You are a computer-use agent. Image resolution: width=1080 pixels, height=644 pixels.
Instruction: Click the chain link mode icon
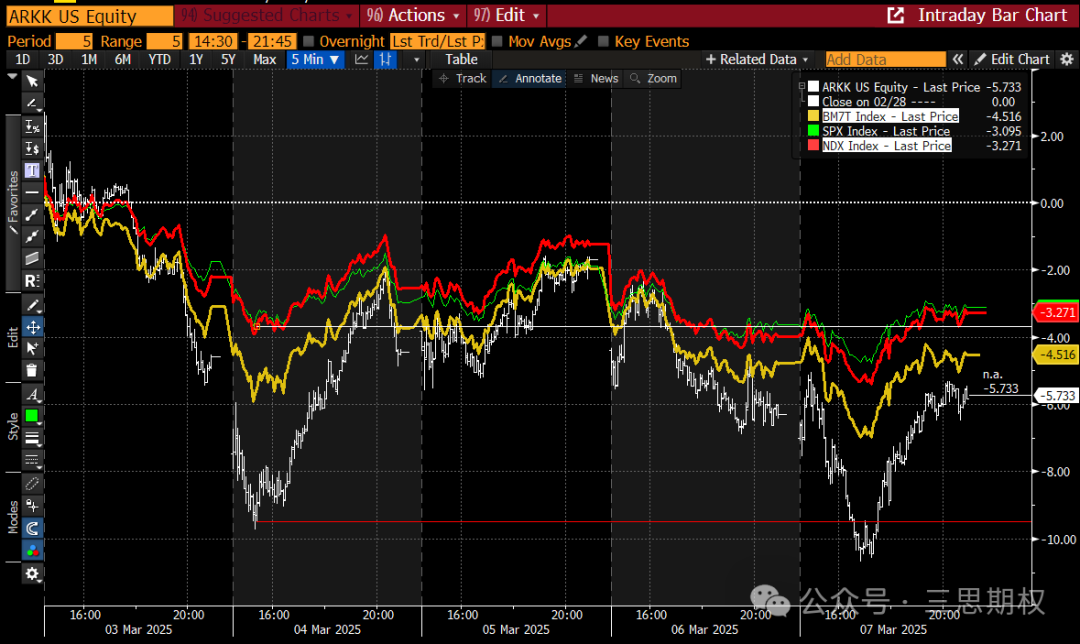click(32, 484)
